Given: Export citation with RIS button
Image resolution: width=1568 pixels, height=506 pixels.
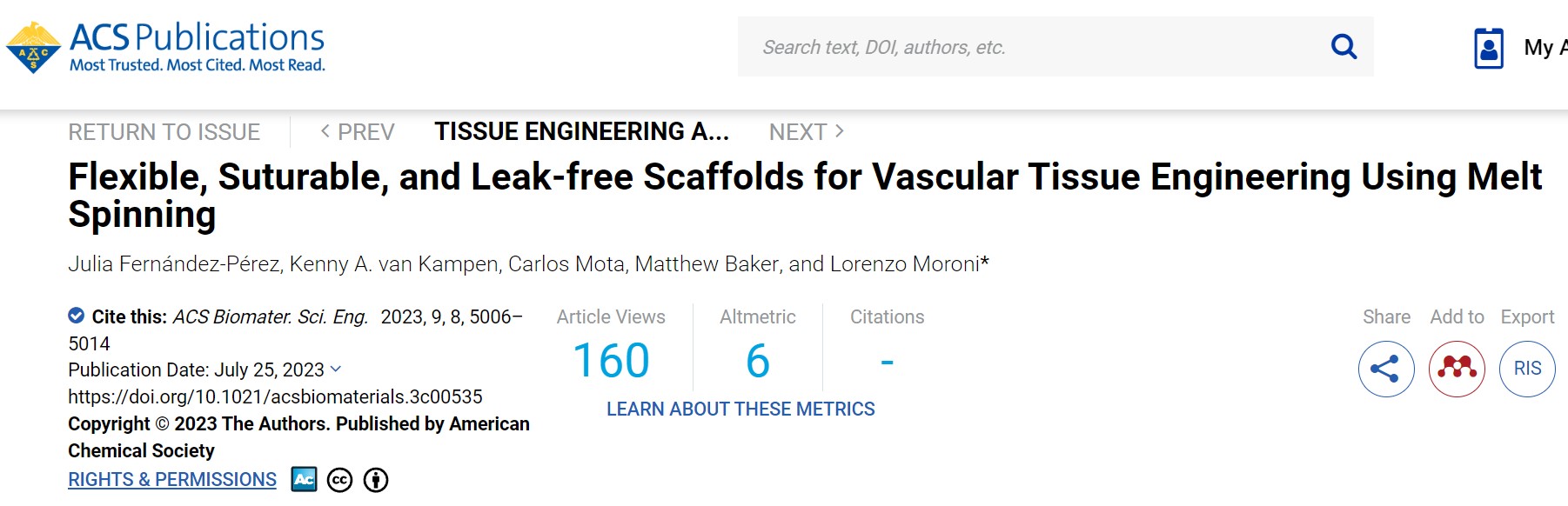Looking at the screenshot, I should coord(1527,369).
